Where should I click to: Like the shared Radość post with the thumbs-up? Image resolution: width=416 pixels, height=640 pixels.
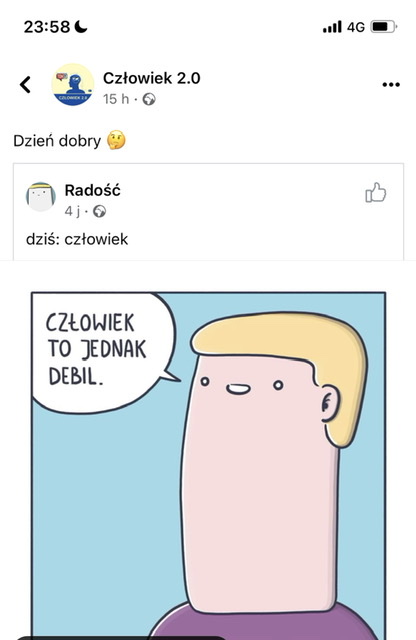click(375, 193)
